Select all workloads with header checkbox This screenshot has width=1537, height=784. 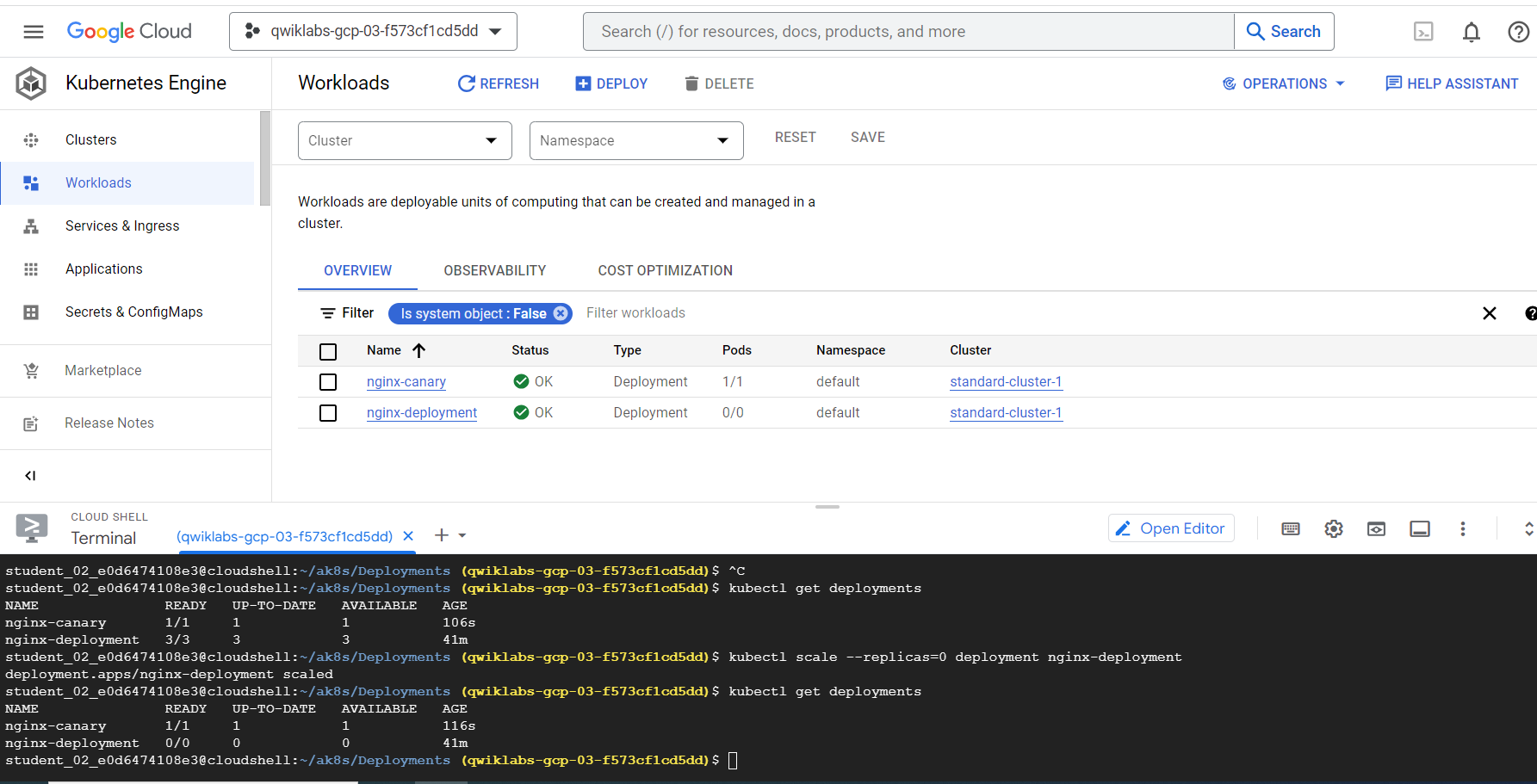(328, 351)
